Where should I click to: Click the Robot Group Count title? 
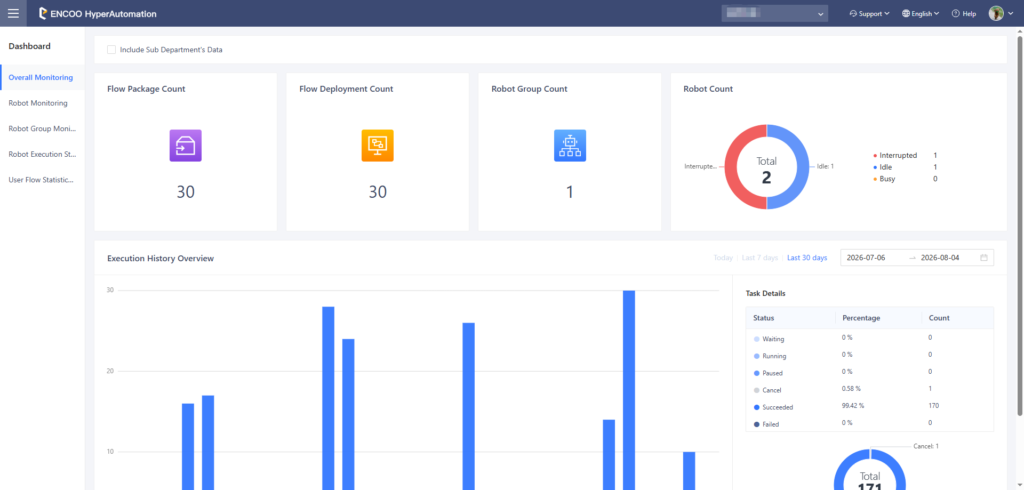[x=530, y=89]
